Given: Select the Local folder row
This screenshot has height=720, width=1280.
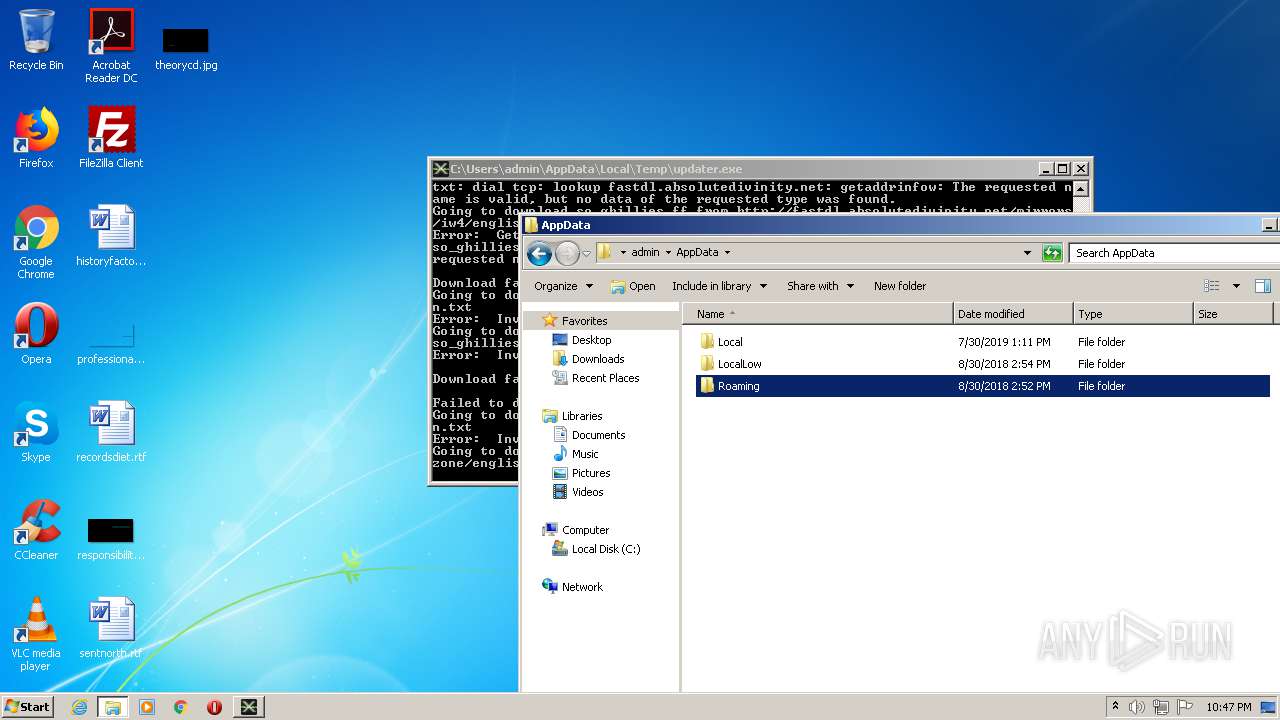Looking at the screenshot, I should tap(983, 342).
